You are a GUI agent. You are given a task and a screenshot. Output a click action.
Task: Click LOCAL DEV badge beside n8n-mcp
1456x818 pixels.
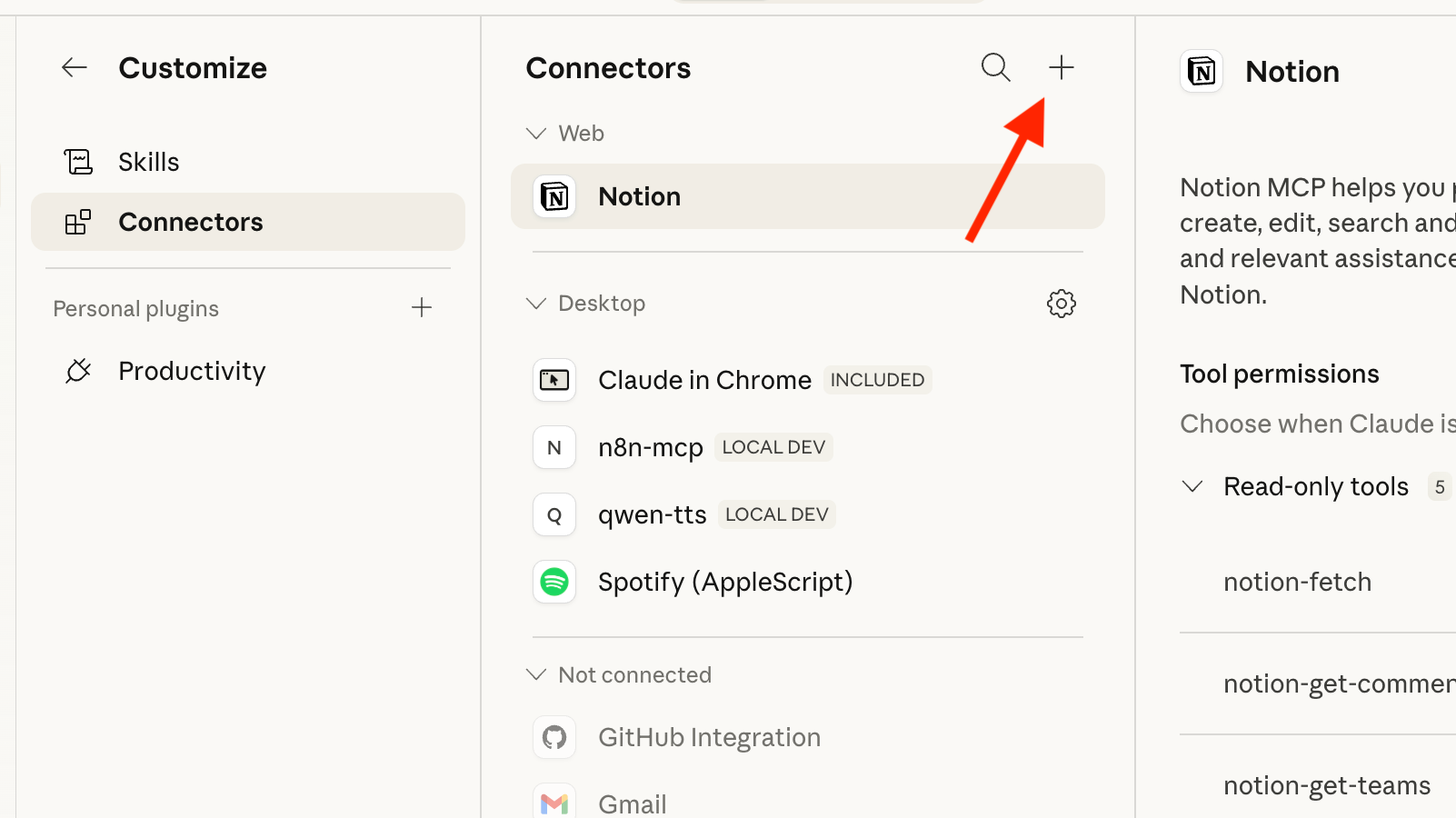(x=773, y=447)
